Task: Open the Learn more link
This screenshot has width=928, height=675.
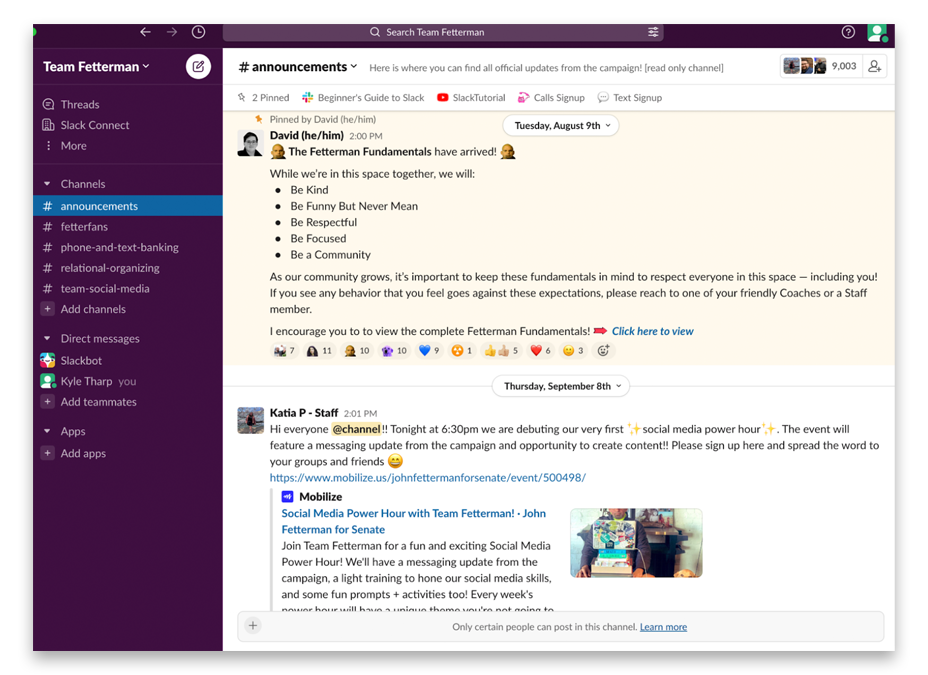Action: pos(663,626)
